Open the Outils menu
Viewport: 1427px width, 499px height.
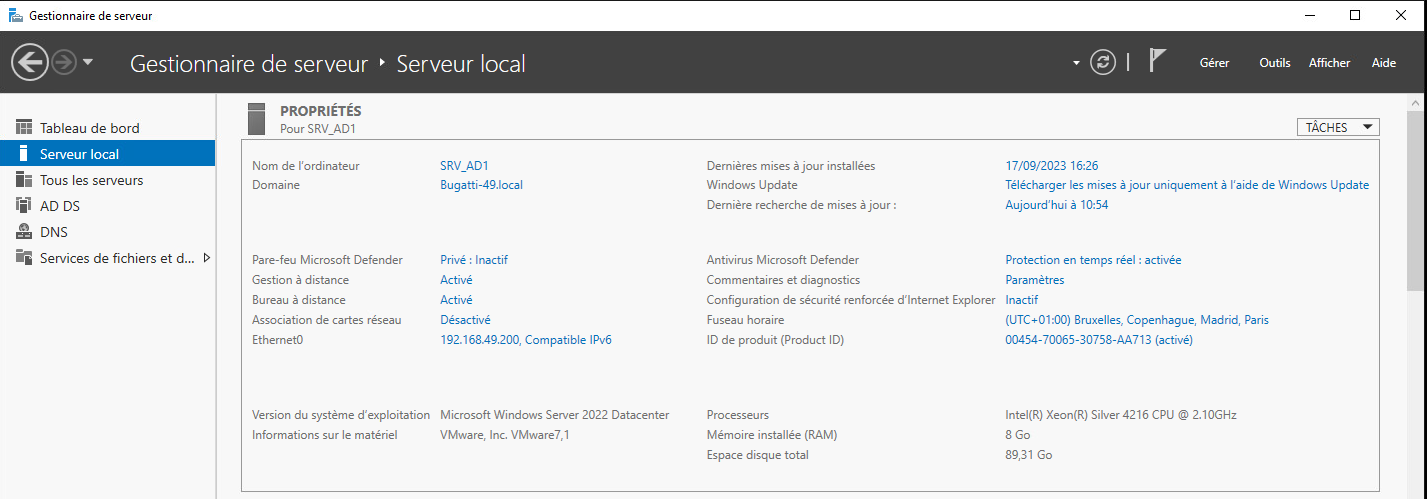tap(1274, 63)
